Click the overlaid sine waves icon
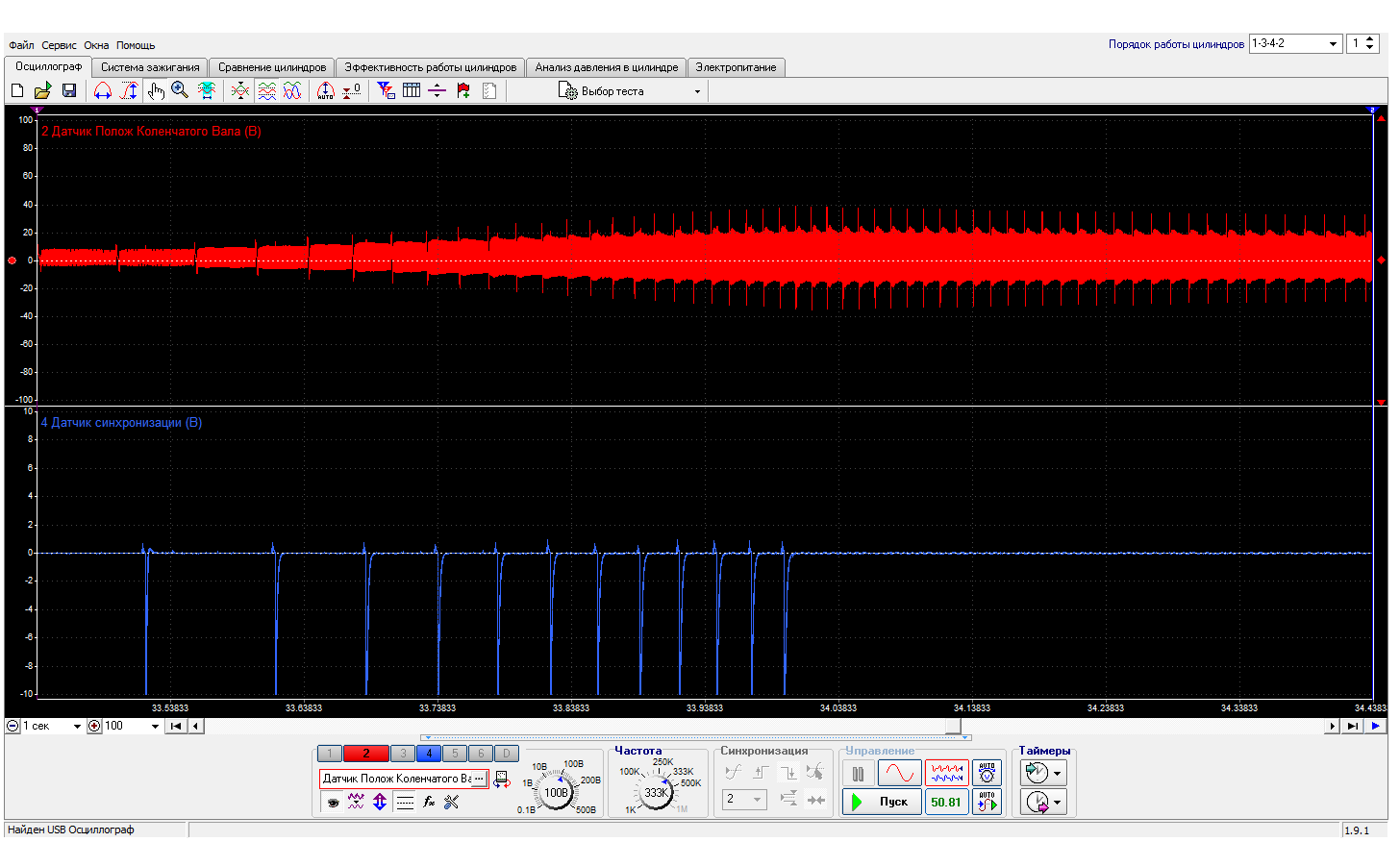Image resolution: width=1400 pixels, height=842 pixels. click(292, 90)
